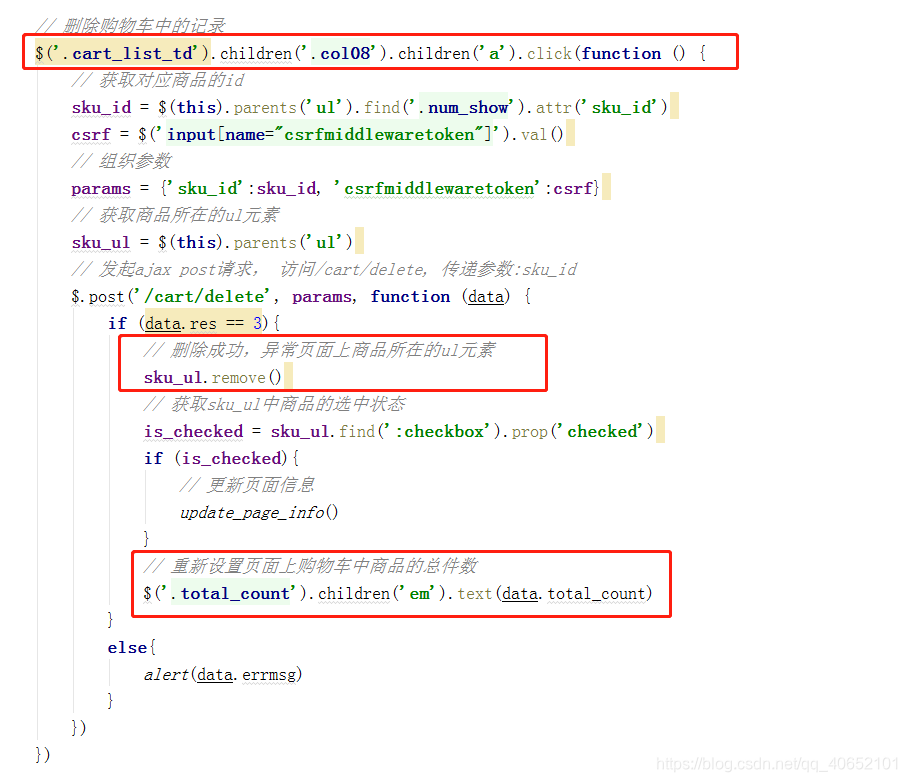The width and height of the screenshot is (907, 782).
Task: Click the comment '// 获取对应商品的id'
Action: click(x=157, y=80)
